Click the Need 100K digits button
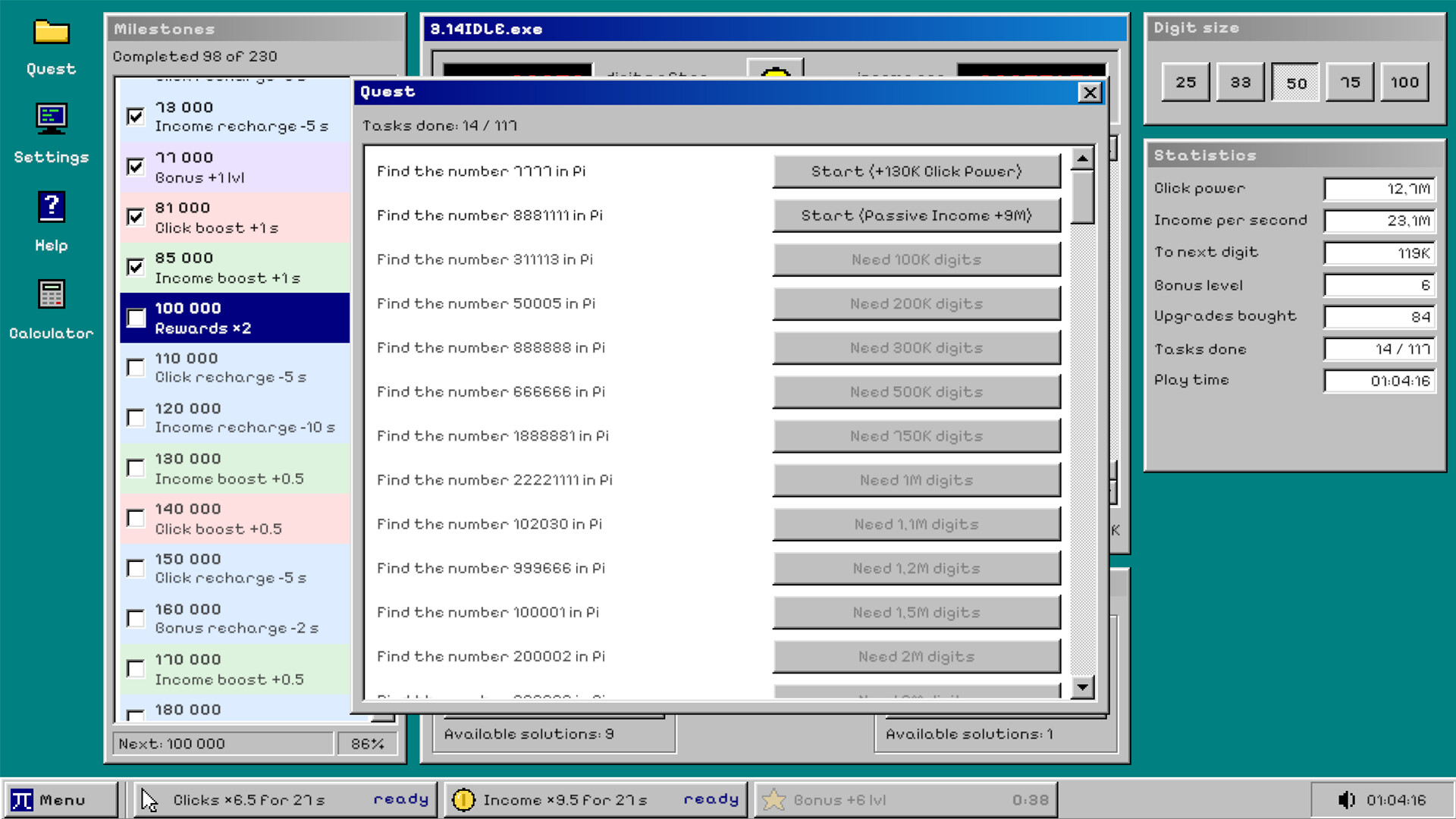1456x819 pixels. (x=916, y=259)
